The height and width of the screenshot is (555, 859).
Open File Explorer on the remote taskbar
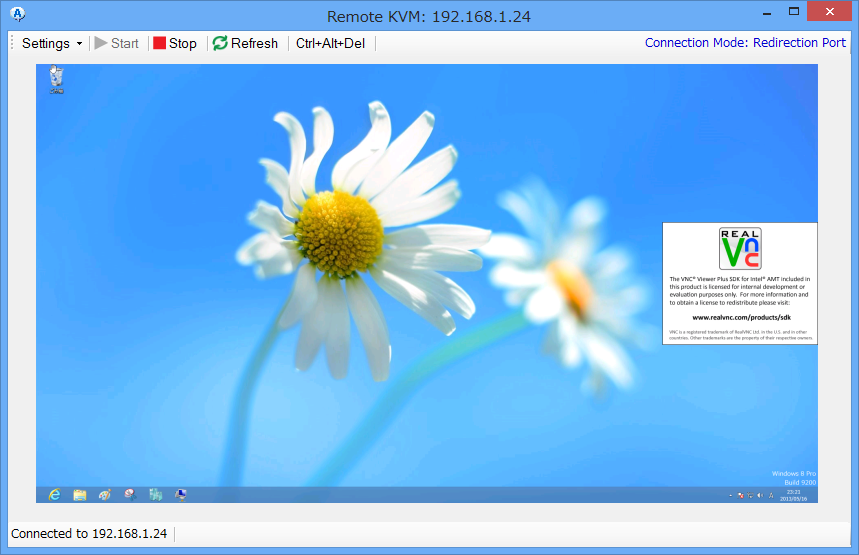click(x=80, y=495)
